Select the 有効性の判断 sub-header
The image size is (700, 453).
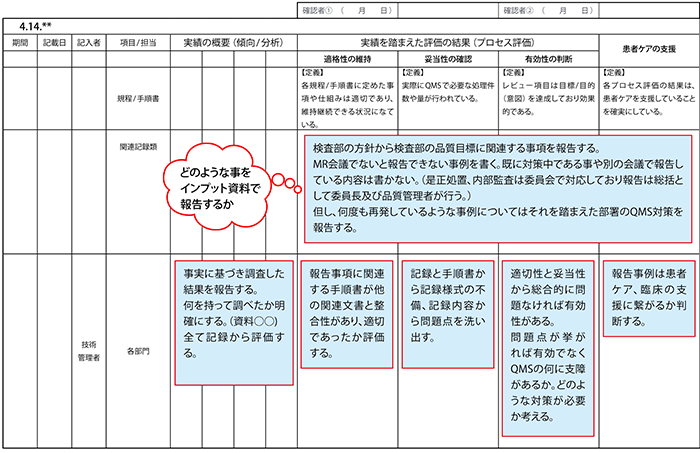[x=547, y=59]
